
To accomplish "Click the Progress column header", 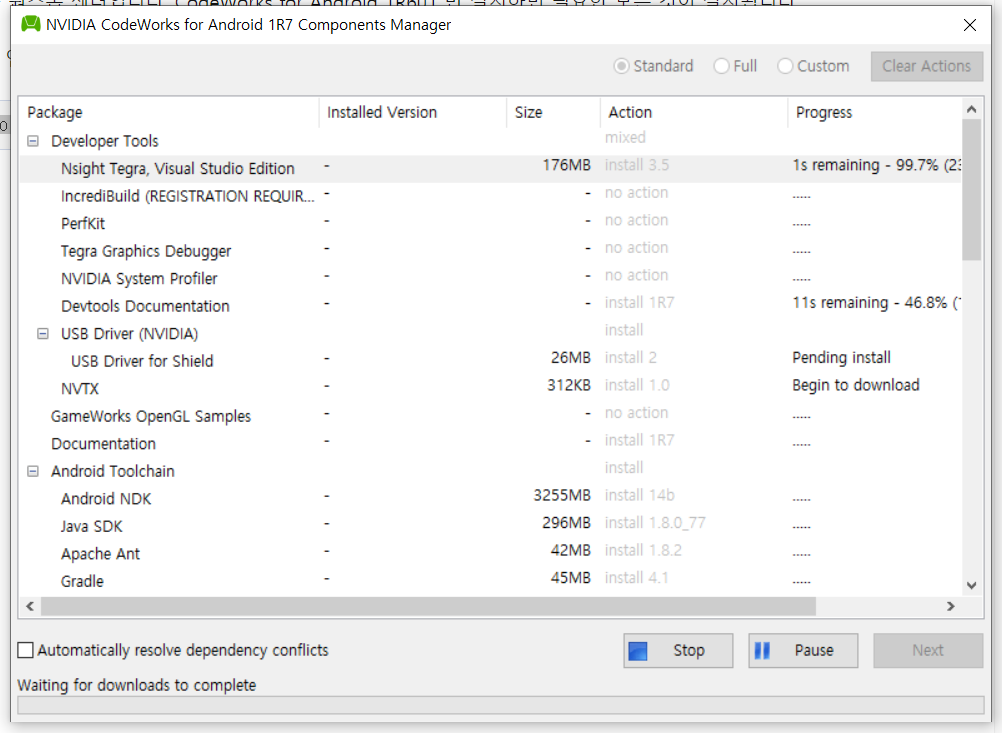I will [x=874, y=112].
